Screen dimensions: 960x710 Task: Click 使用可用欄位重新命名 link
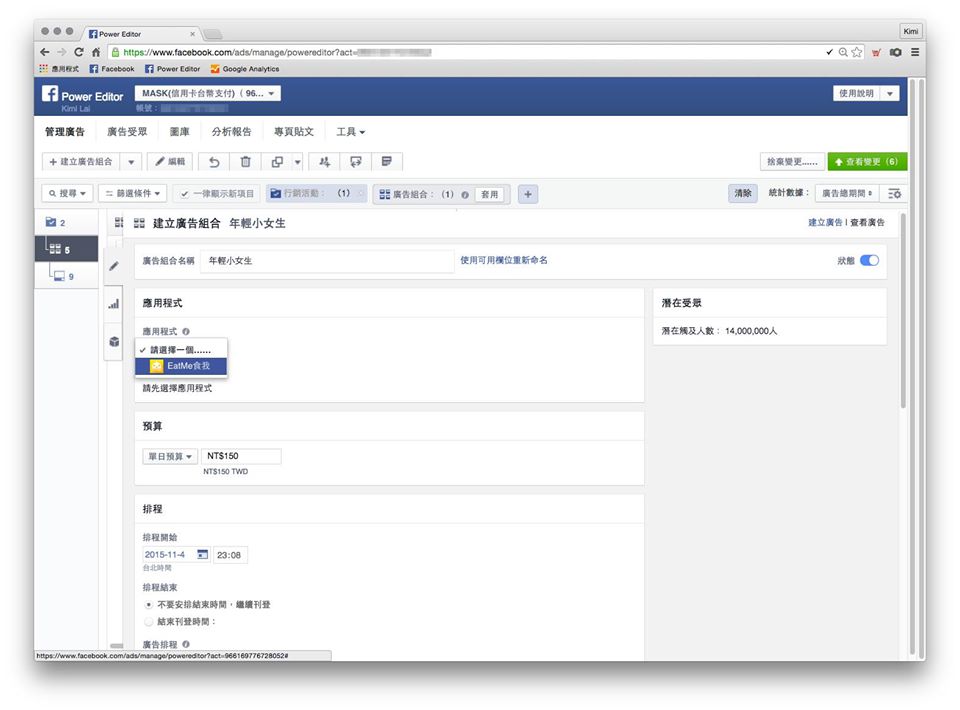coord(504,260)
